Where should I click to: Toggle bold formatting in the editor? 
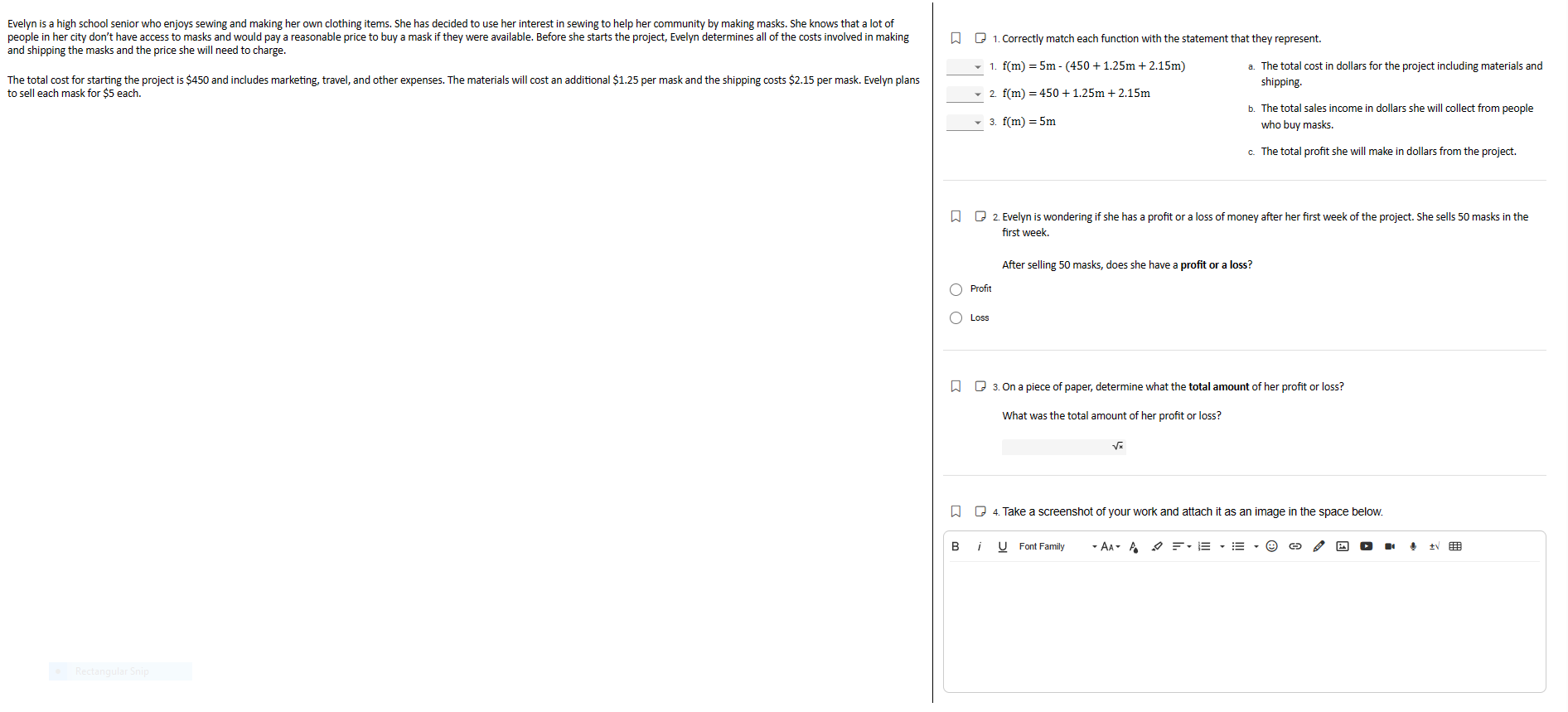[956, 546]
